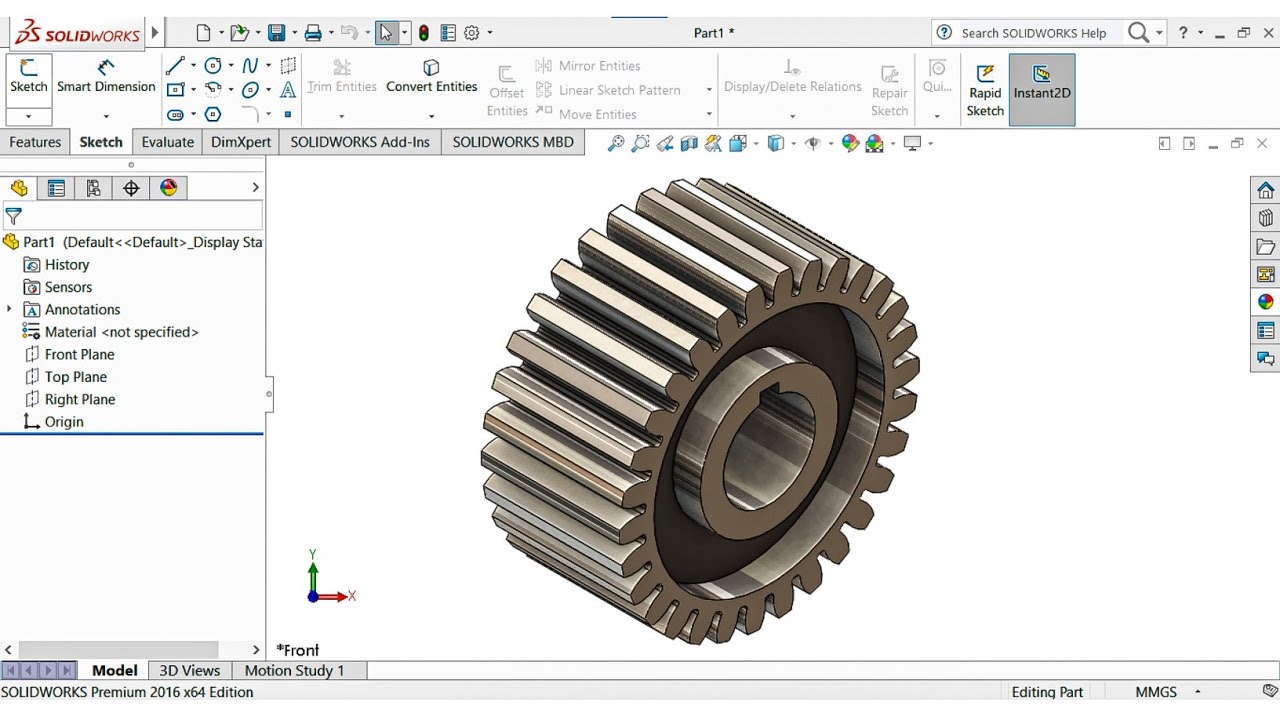Open the Sketch button dropdown arrow
Image resolution: width=1280 pixels, height=720 pixels.
tap(28, 116)
